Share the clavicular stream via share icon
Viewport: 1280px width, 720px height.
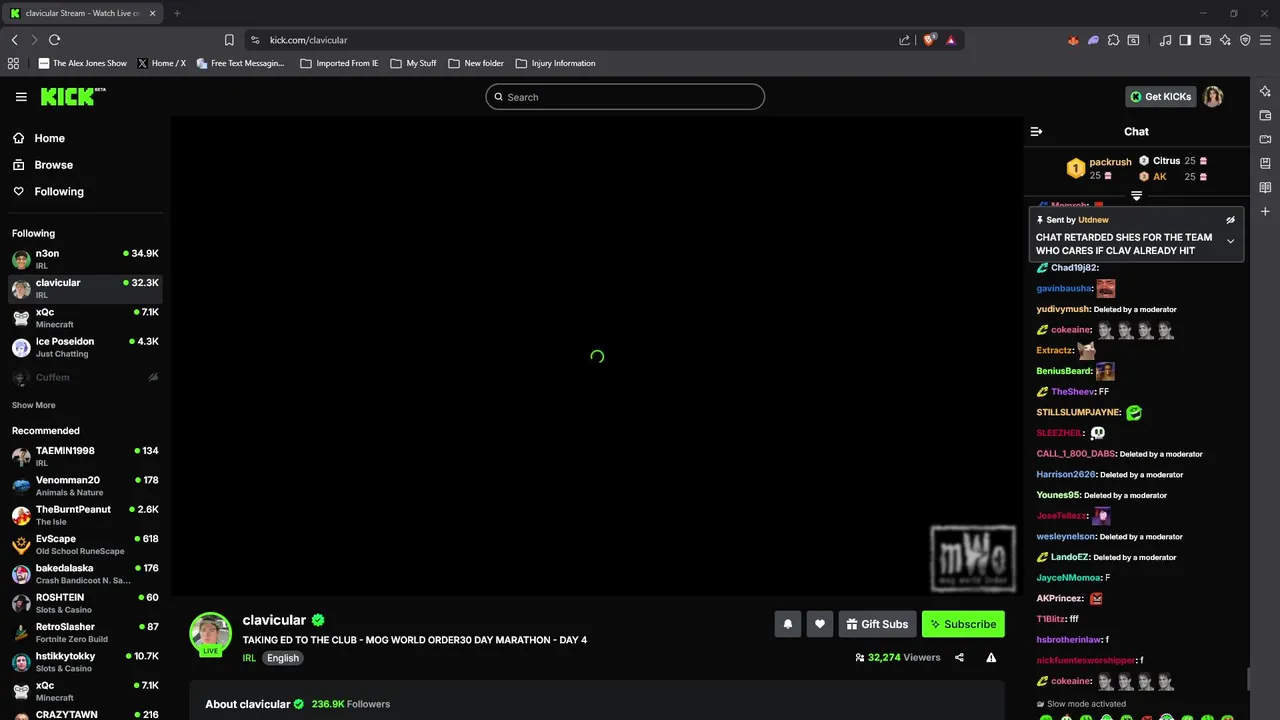(959, 657)
